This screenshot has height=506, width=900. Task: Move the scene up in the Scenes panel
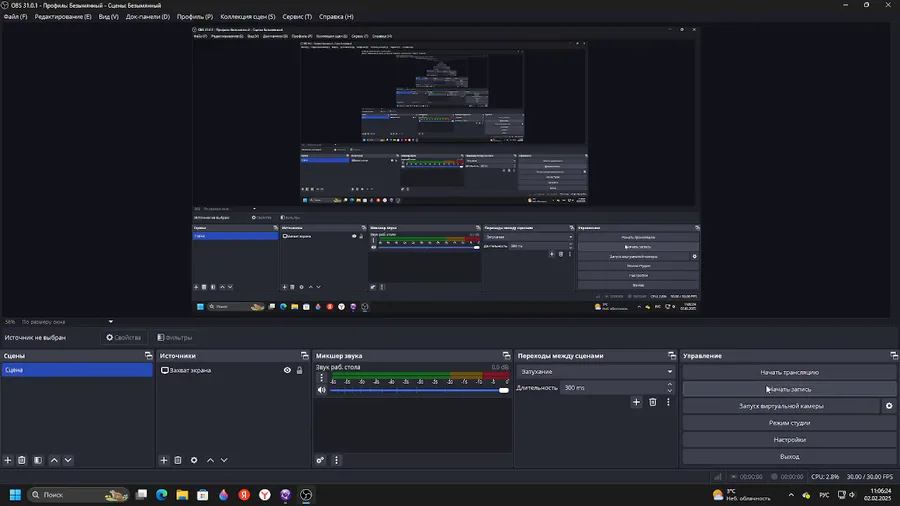click(x=54, y=460)
